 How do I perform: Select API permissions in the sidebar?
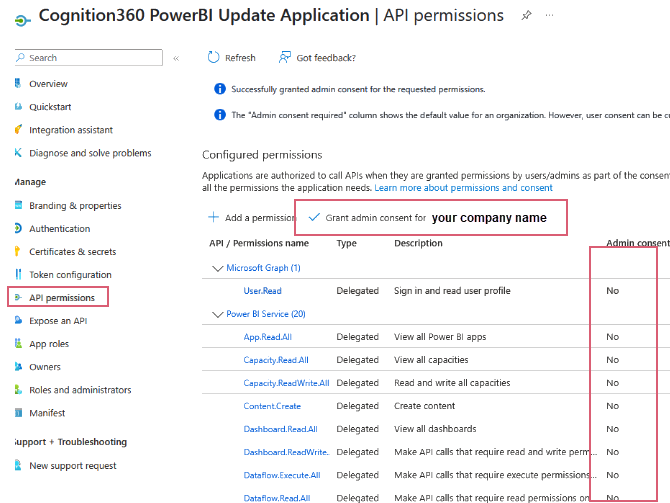tap(62, 298)
